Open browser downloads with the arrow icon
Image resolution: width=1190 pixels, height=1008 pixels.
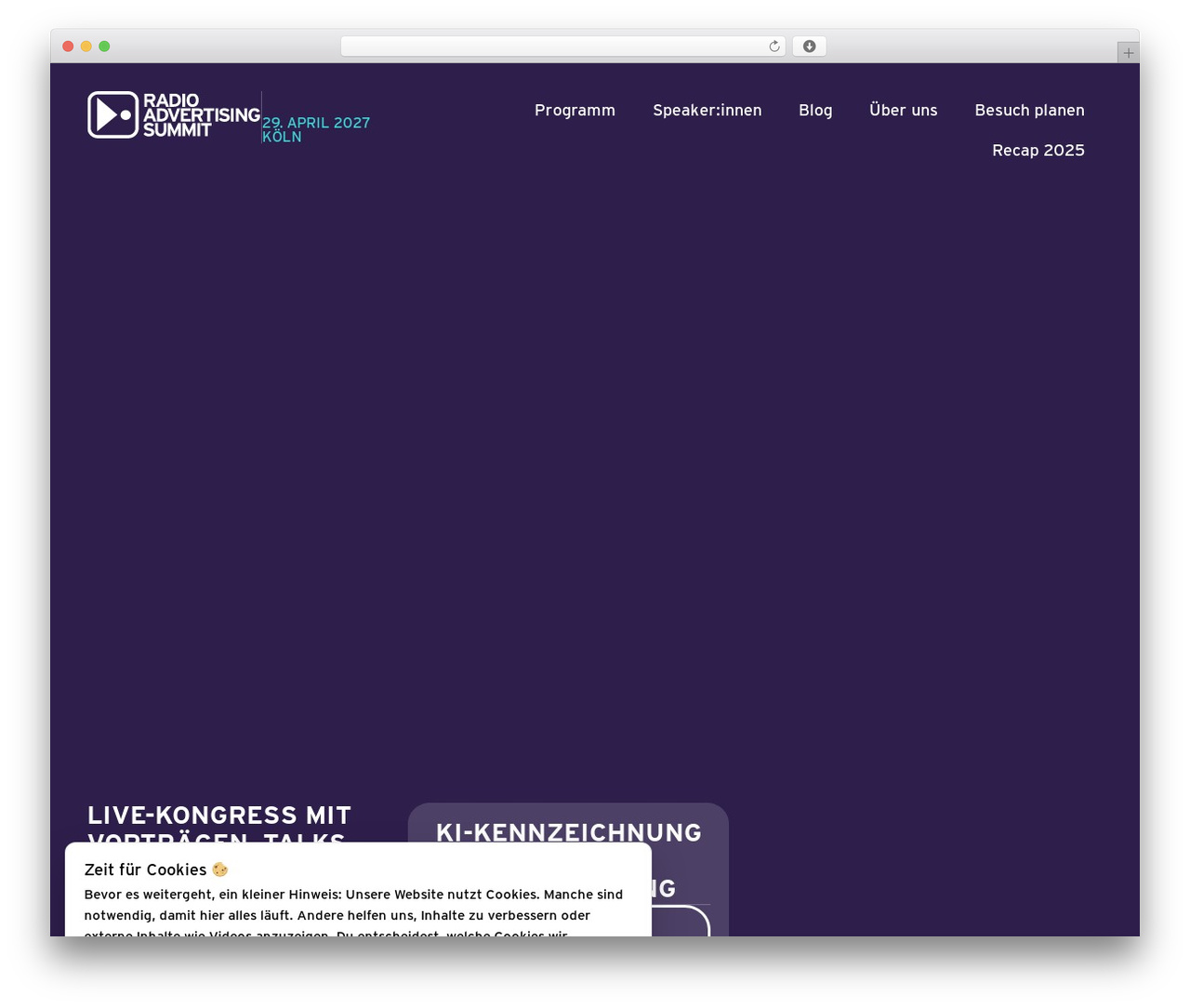click(810, 46)
